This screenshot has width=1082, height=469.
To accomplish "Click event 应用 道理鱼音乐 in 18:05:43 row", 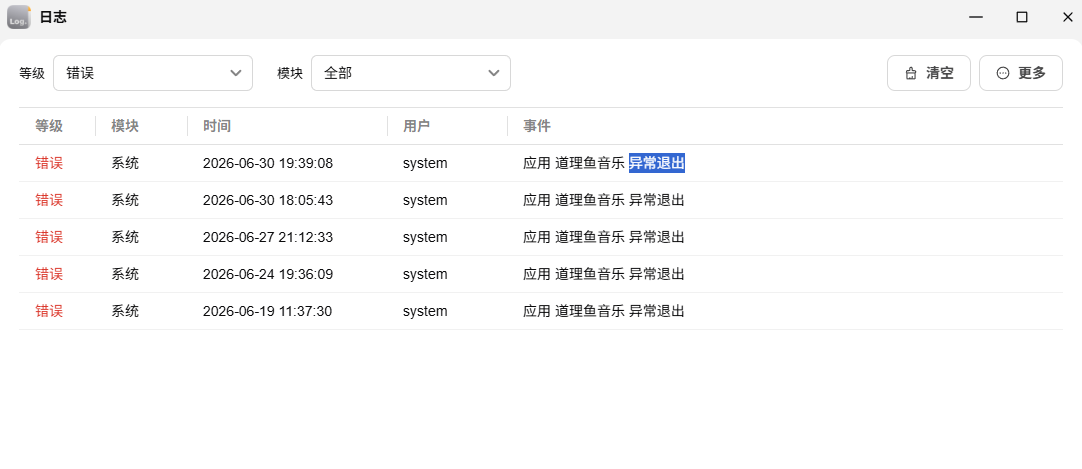I will coord(574,201).
